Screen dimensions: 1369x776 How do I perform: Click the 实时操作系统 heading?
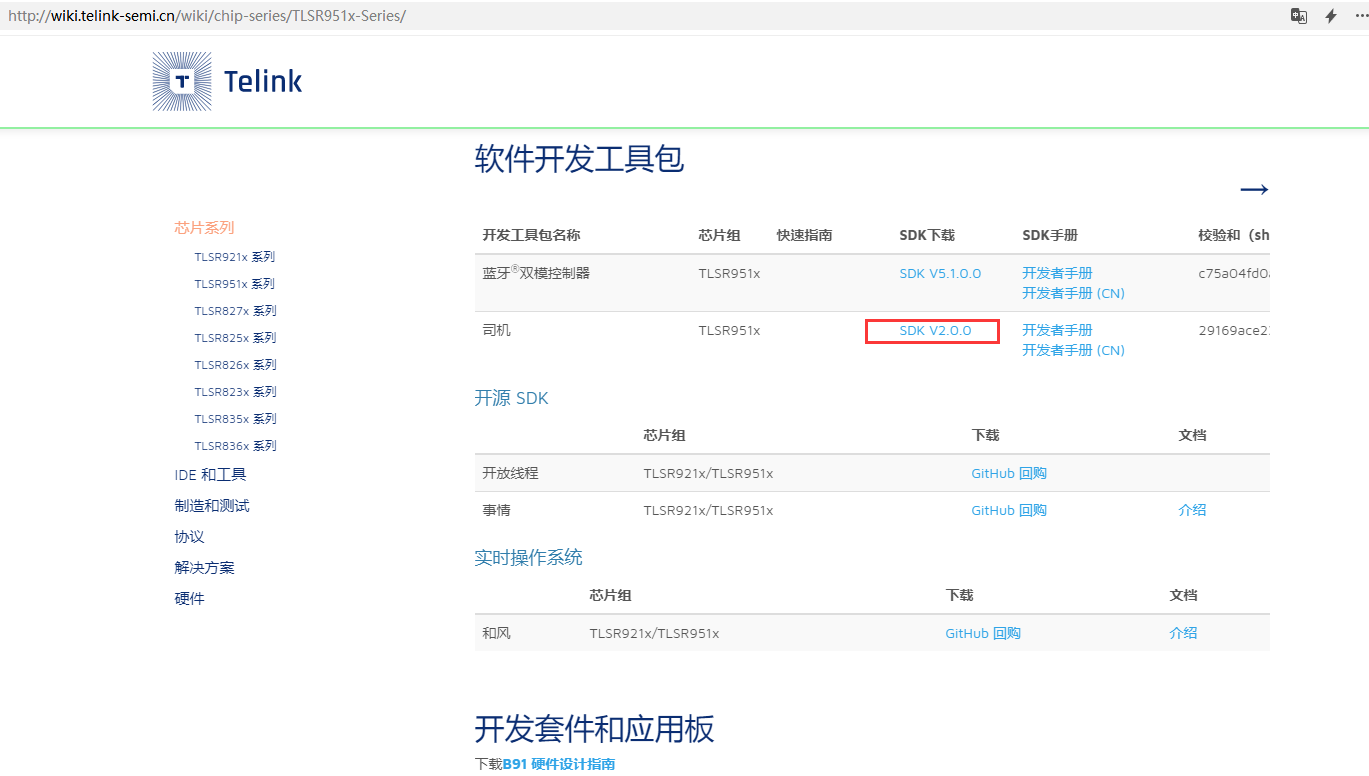tap(528, 558)
